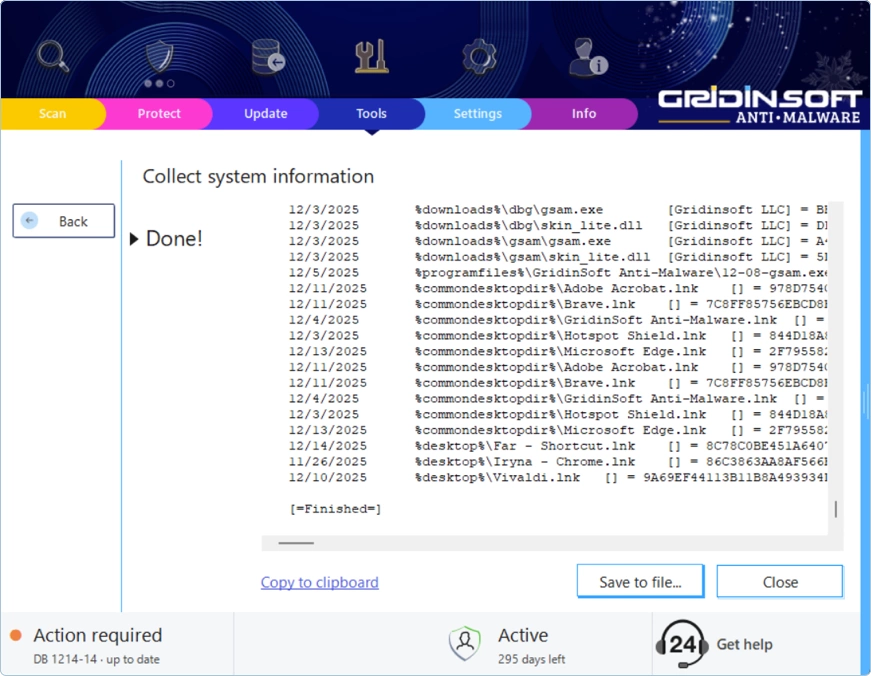Screen dimensions: 871x676
Task: Click the Save to file button
Action: point(640,581)
